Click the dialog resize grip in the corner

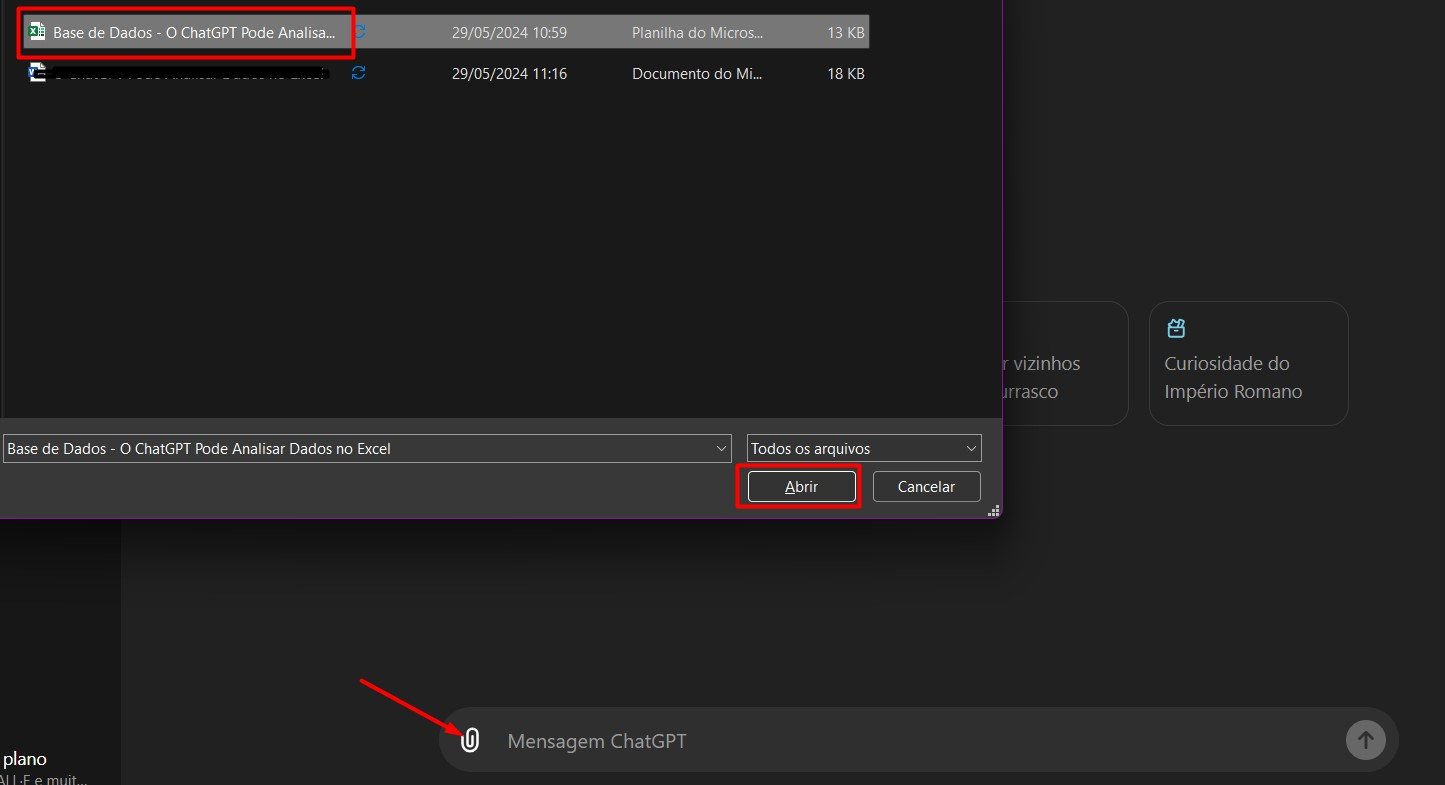[994, 511]
